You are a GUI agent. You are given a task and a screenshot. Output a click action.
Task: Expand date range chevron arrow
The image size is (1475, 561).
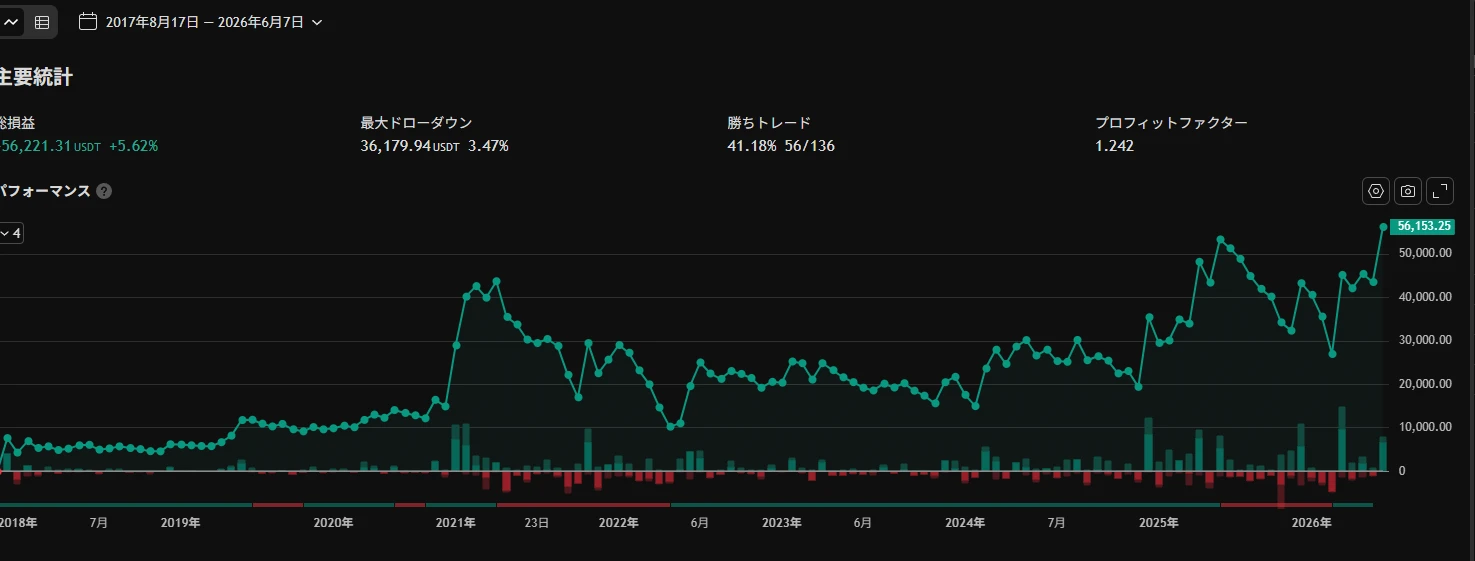(x=317, y=22)
